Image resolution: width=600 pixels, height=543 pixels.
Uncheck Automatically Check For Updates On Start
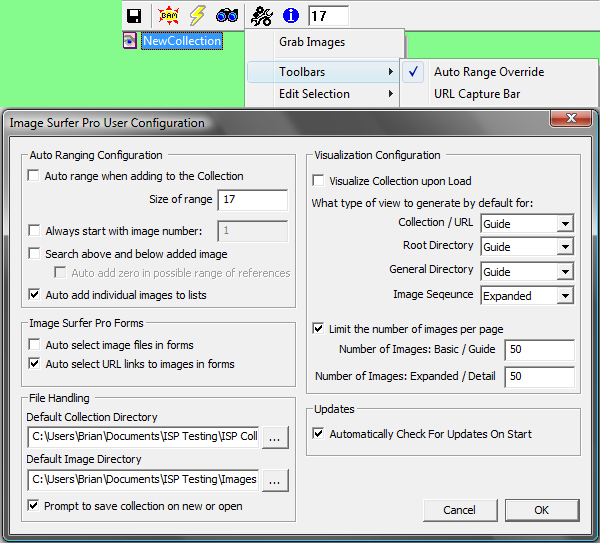tap(318, 434)
